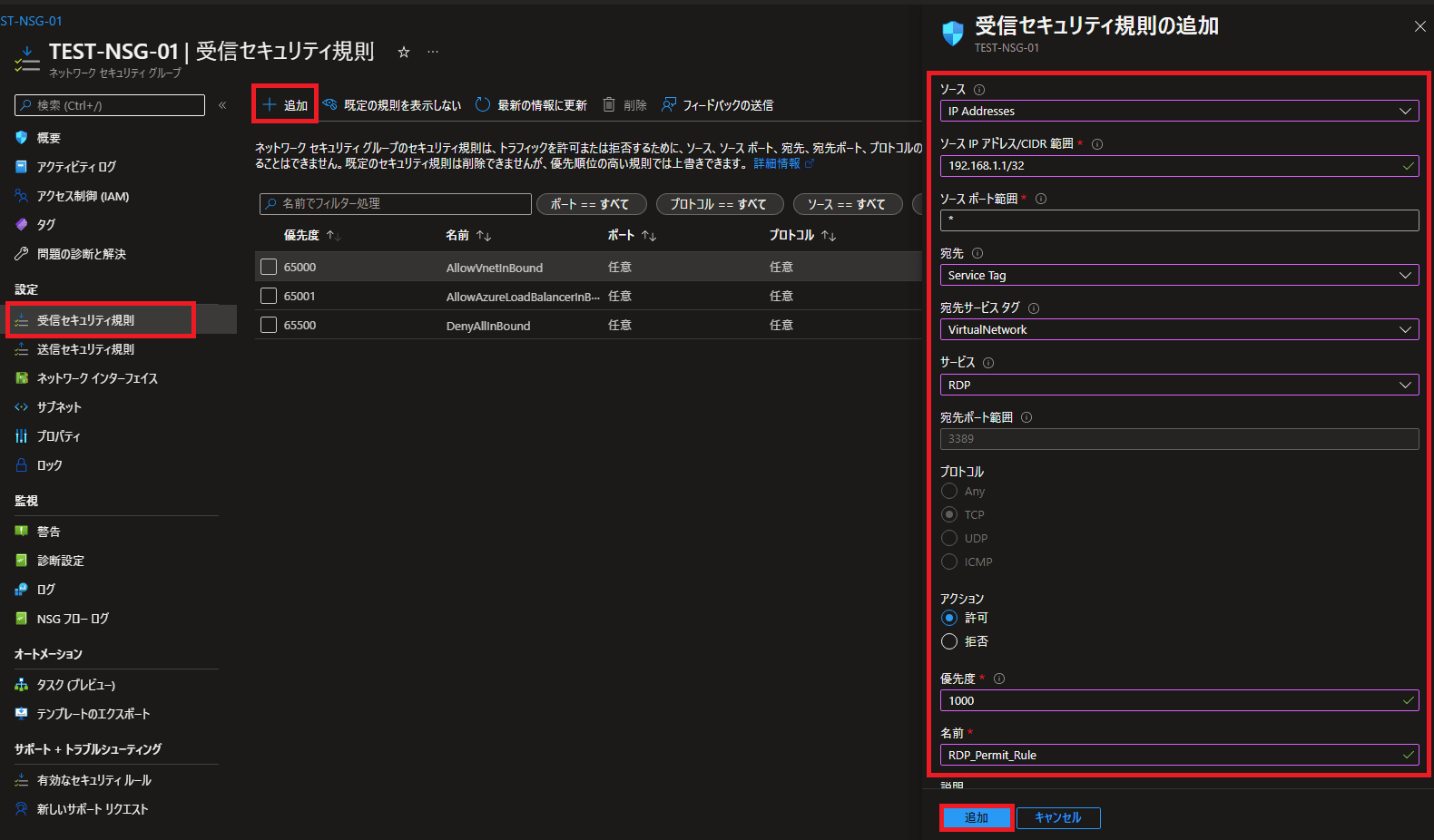Click the 新しいサポート リクエスト icon
This screenshot has width=1434, height=840.
(x=22, y=809)
